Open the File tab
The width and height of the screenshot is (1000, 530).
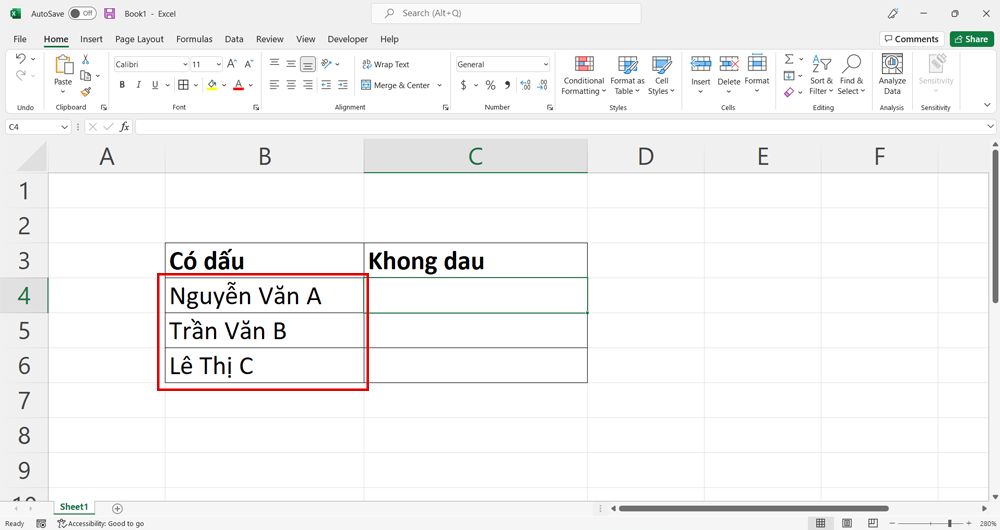(x=20, y=39)
